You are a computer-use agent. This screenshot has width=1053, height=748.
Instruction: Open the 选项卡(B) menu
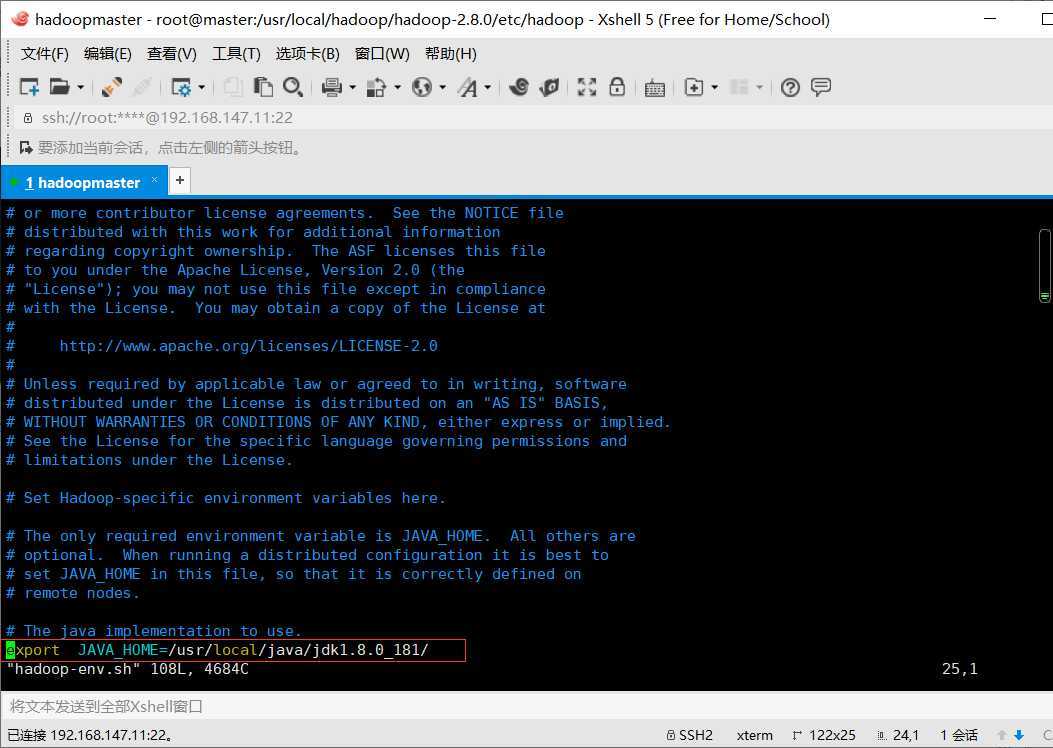pyautogui.click(x=308, y=54)
